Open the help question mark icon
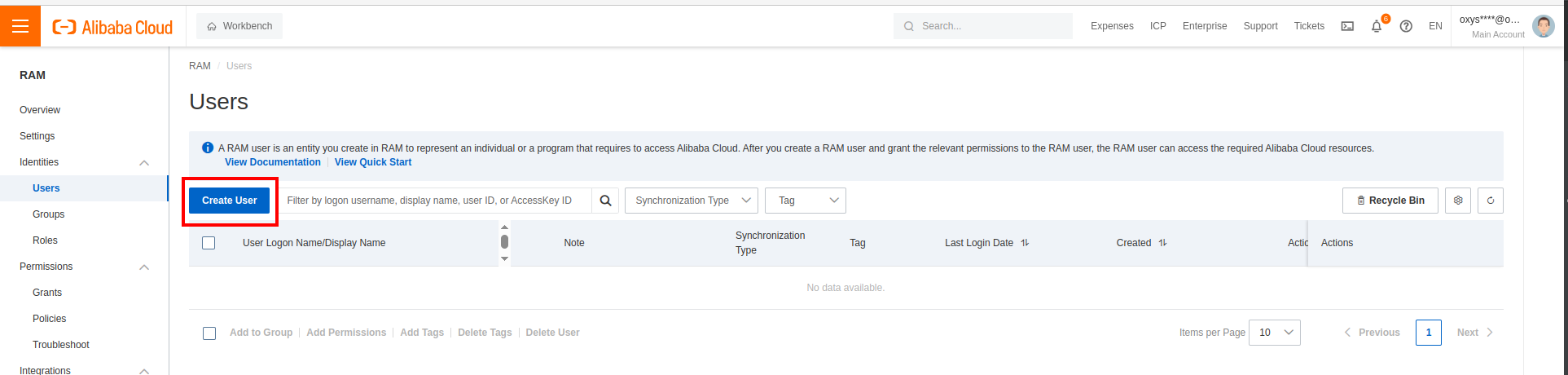The width and height of the screenshot is (1568, 375). click(x=1406, y=26)
